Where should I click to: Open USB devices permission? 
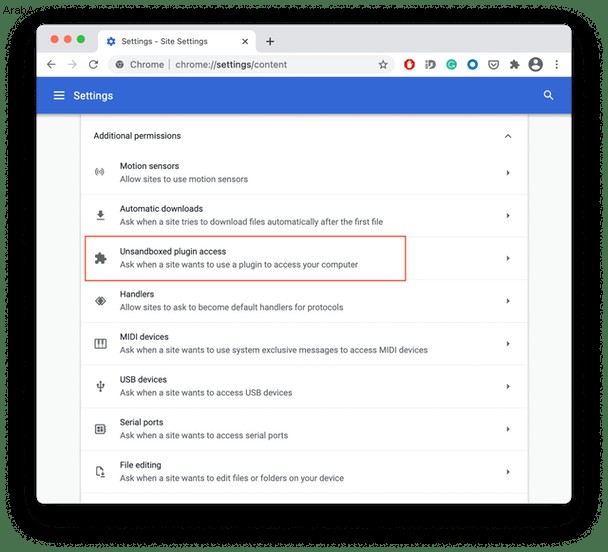tap(304, 386)
